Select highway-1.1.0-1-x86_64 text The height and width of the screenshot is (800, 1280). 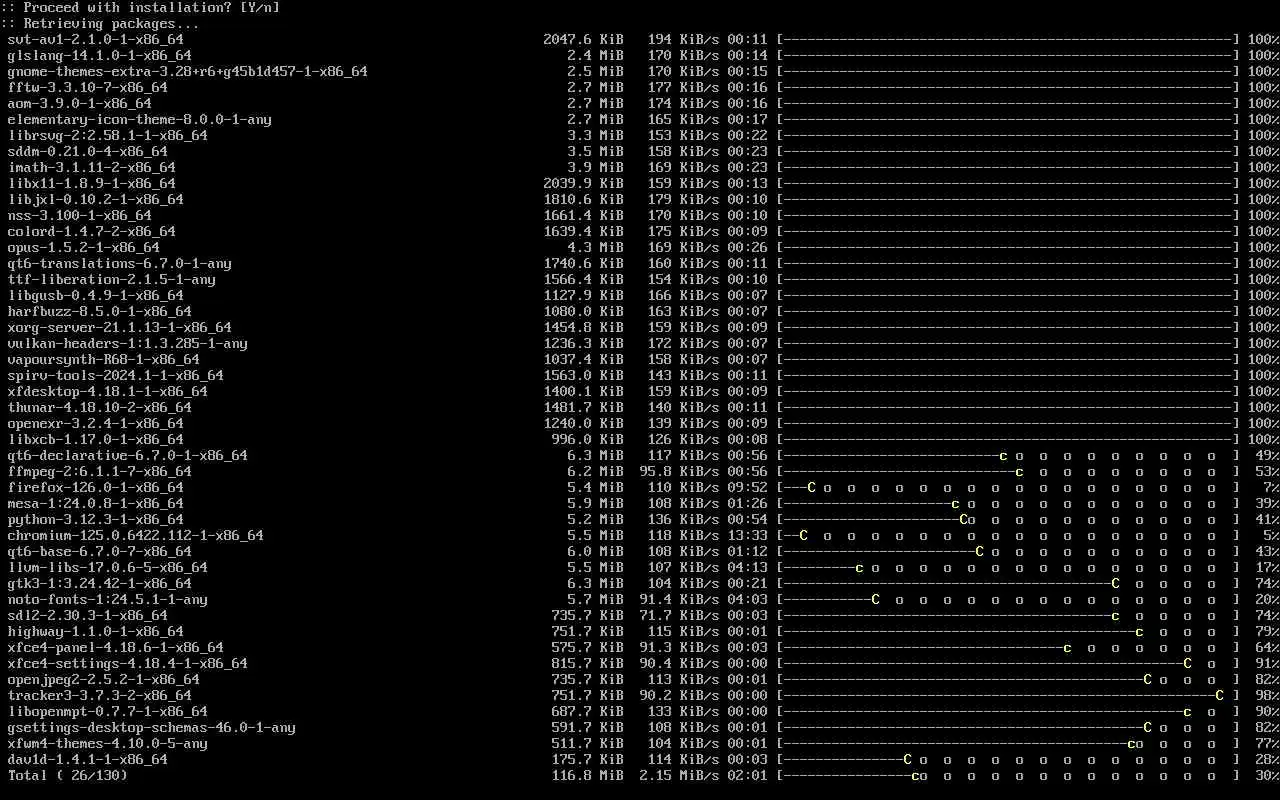click(x=96, y=632)
